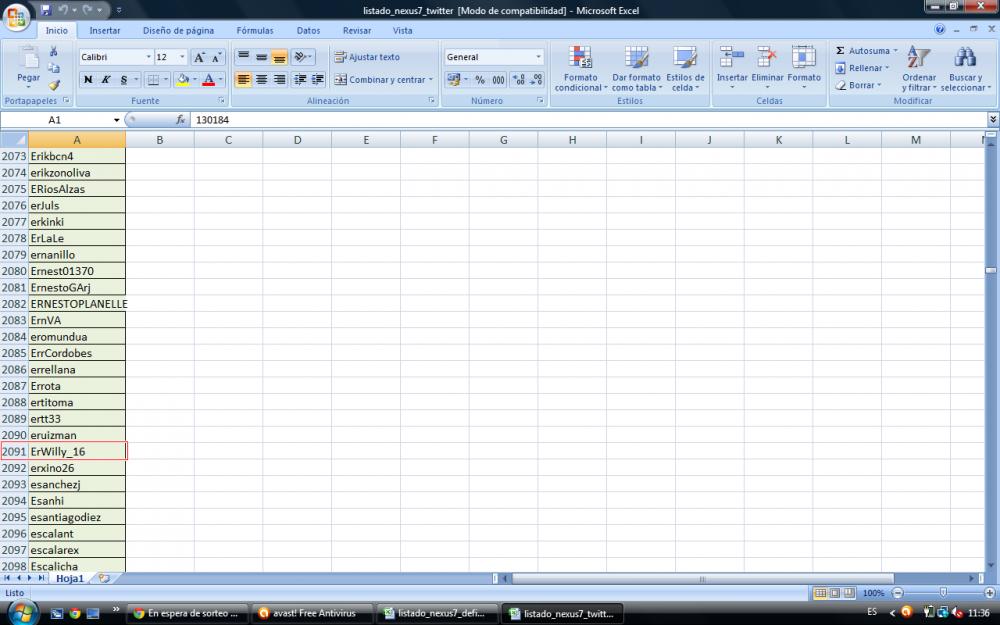Click the Pegar paste icon
The height and width of the screenshot is (625, 1000).
[x=29, y=63]
